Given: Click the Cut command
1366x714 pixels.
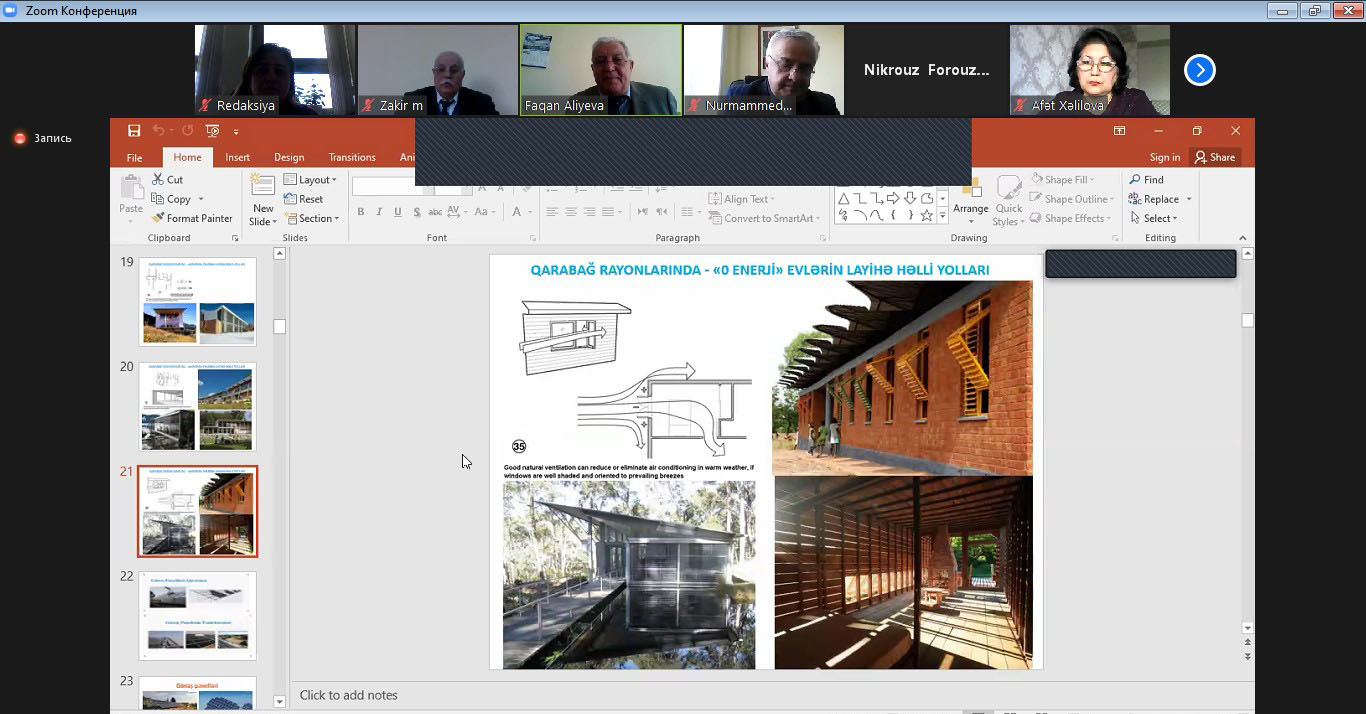Looking at the screenshot, I should point(167,180).
